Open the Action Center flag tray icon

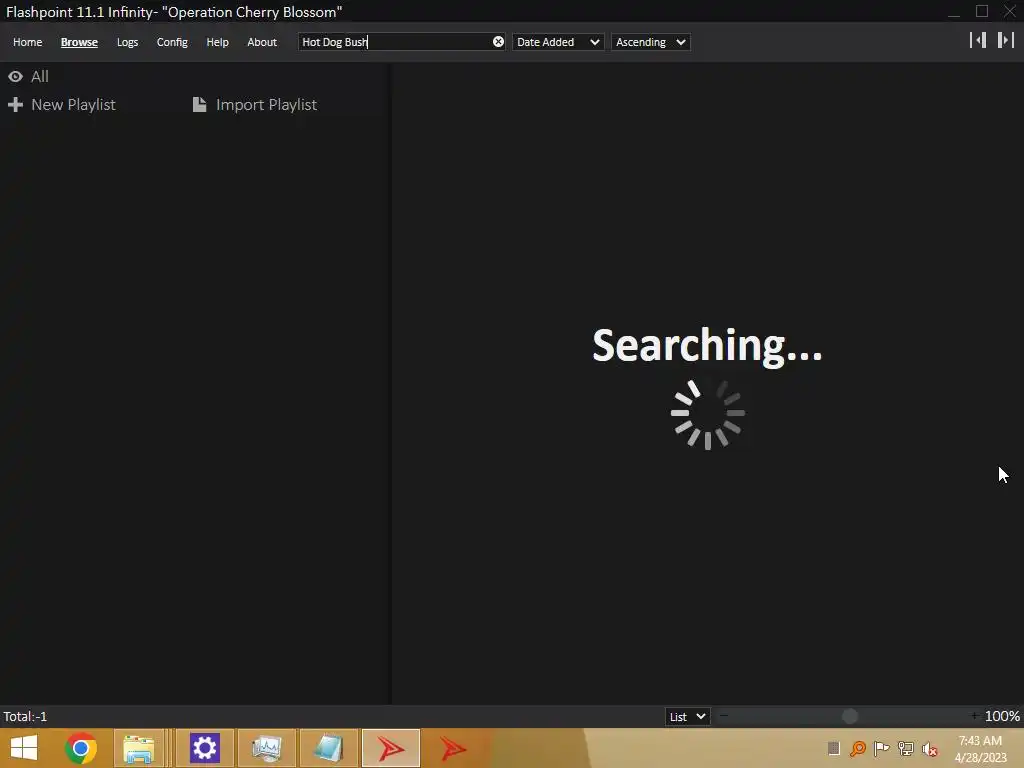point(881,748)
